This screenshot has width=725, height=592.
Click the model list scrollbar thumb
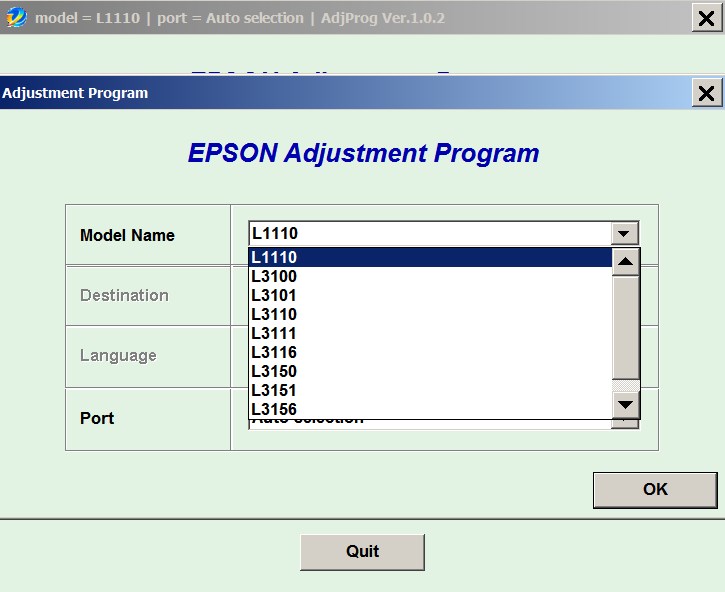click(626, 327)
